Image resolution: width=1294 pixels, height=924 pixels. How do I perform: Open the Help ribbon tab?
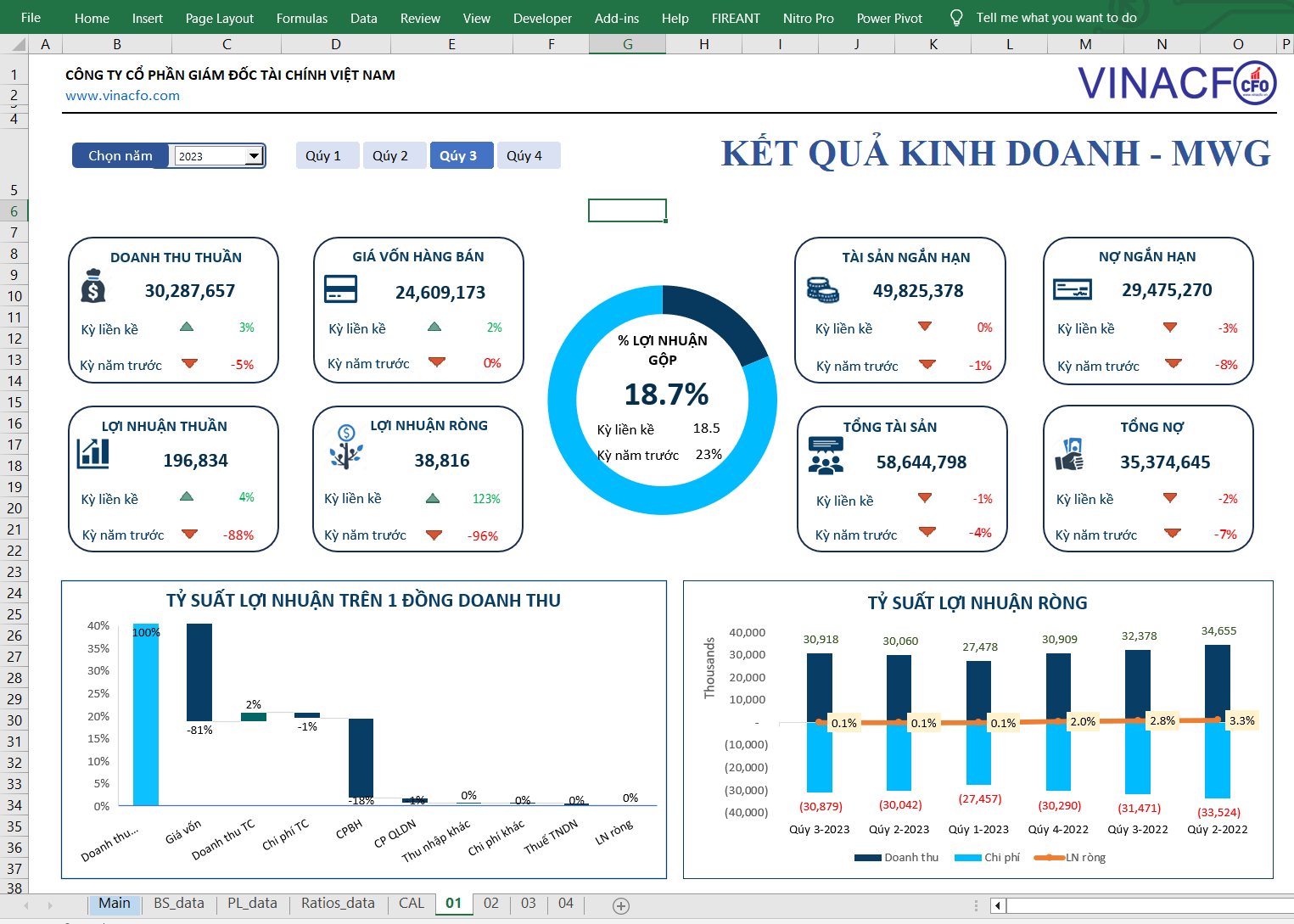point(675,18)
